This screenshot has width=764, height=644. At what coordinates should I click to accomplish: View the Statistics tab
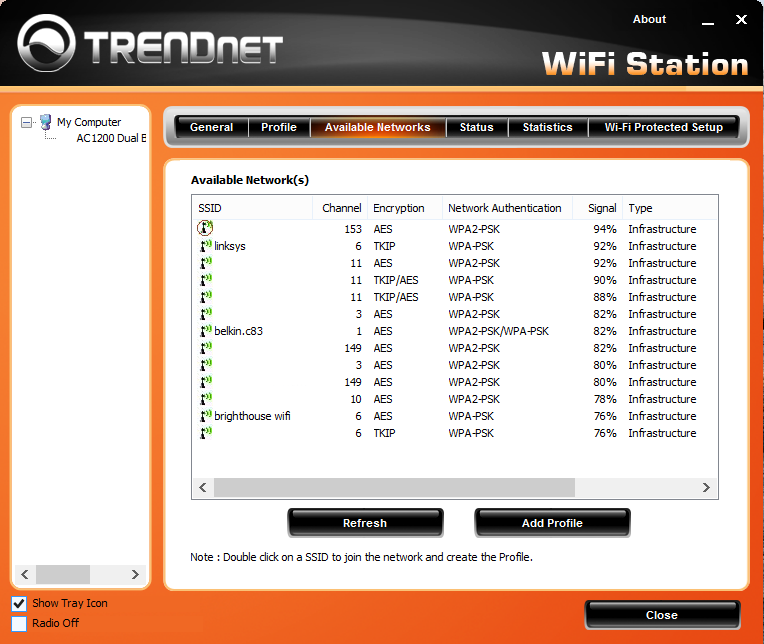548,127
